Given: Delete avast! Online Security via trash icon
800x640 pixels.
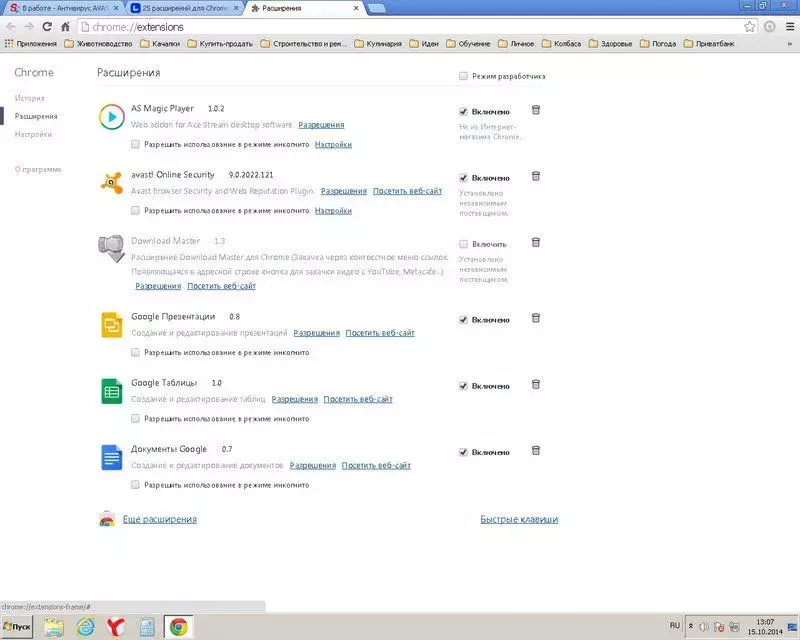Looking at the screenshot, I should pyautogui.click(x=536, y=177).
